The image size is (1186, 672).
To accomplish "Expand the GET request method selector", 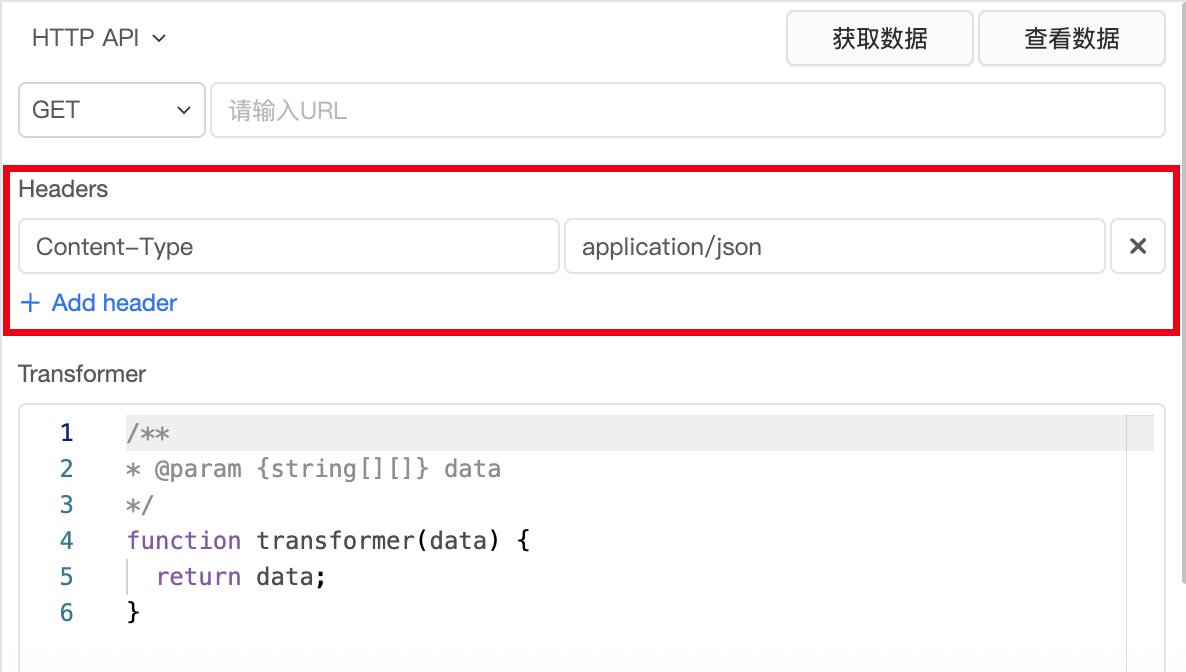I will click(112, 110).
